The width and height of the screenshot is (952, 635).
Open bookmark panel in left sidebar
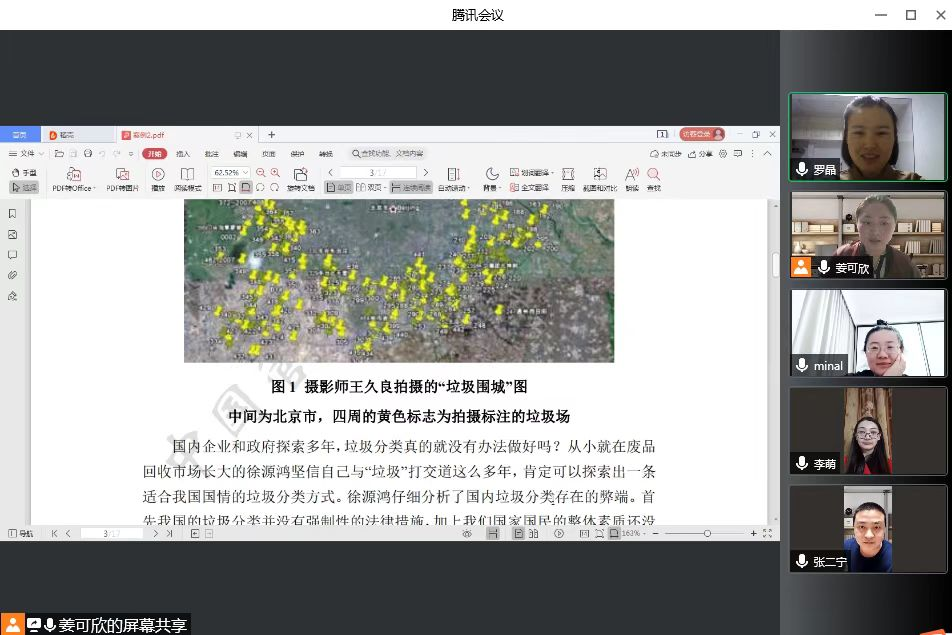click(12, 214)
